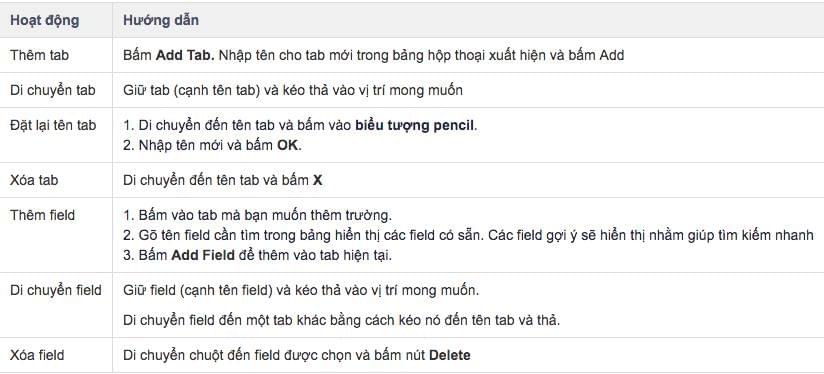Click the bold 'X' in Xóa tab row
This screenshot has height=374, width=824.
317,180
